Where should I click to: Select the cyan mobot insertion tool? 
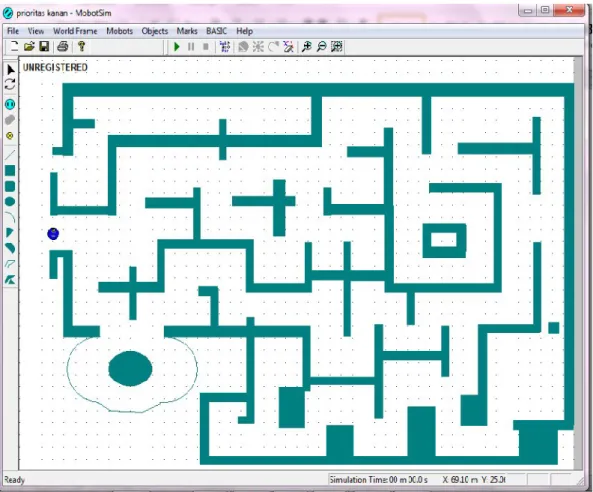[x=10, y=104]
